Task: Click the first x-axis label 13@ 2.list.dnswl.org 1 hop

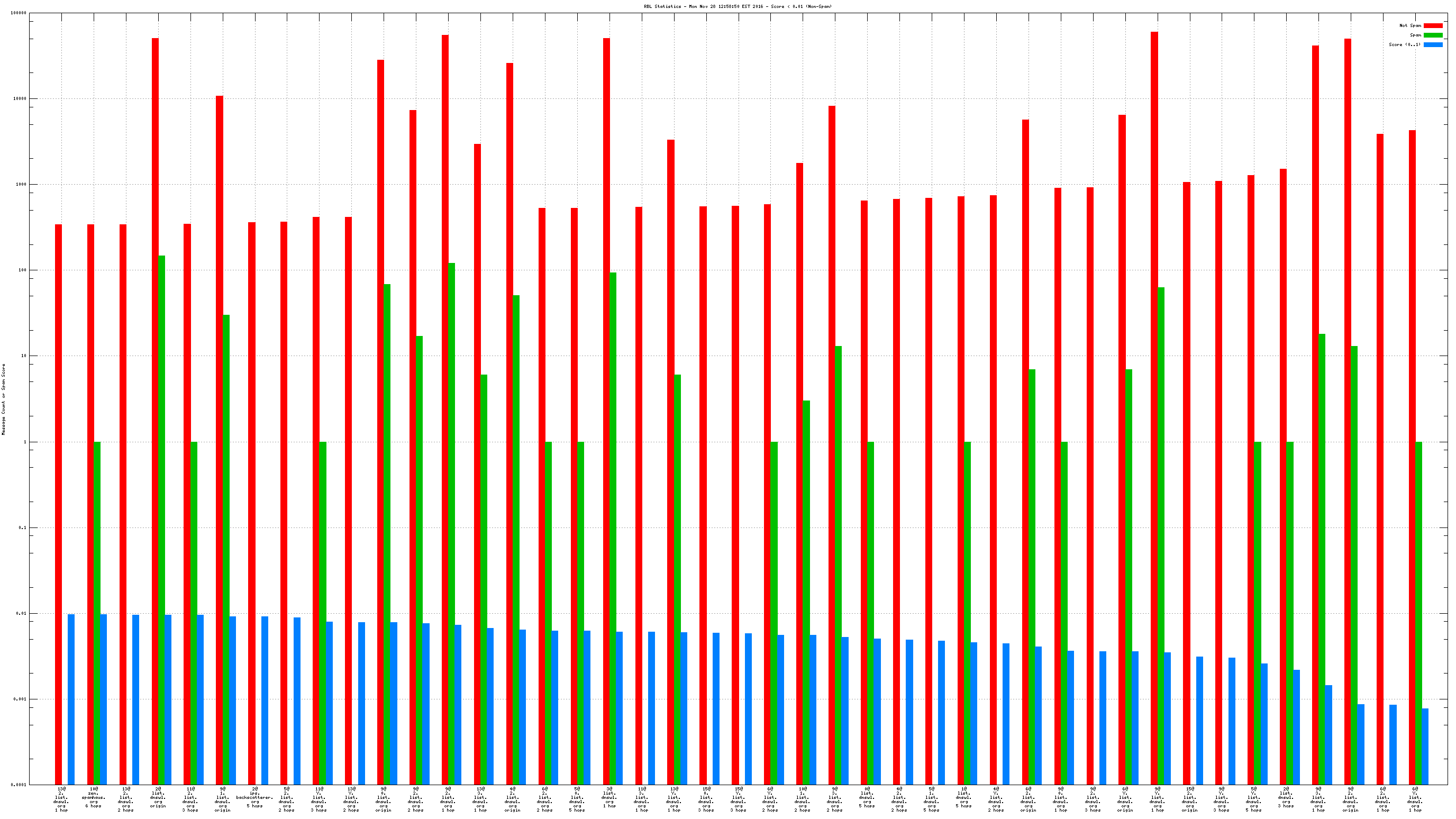Action: tap(61, 799)
